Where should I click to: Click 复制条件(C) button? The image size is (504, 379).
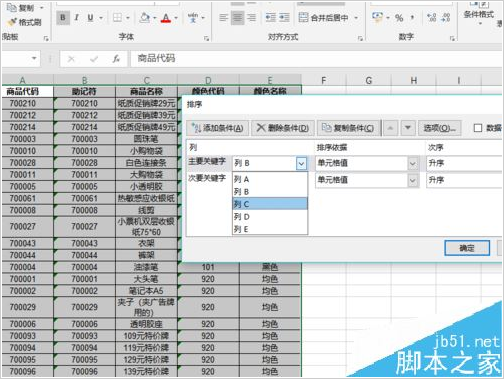tap(348, 128)
